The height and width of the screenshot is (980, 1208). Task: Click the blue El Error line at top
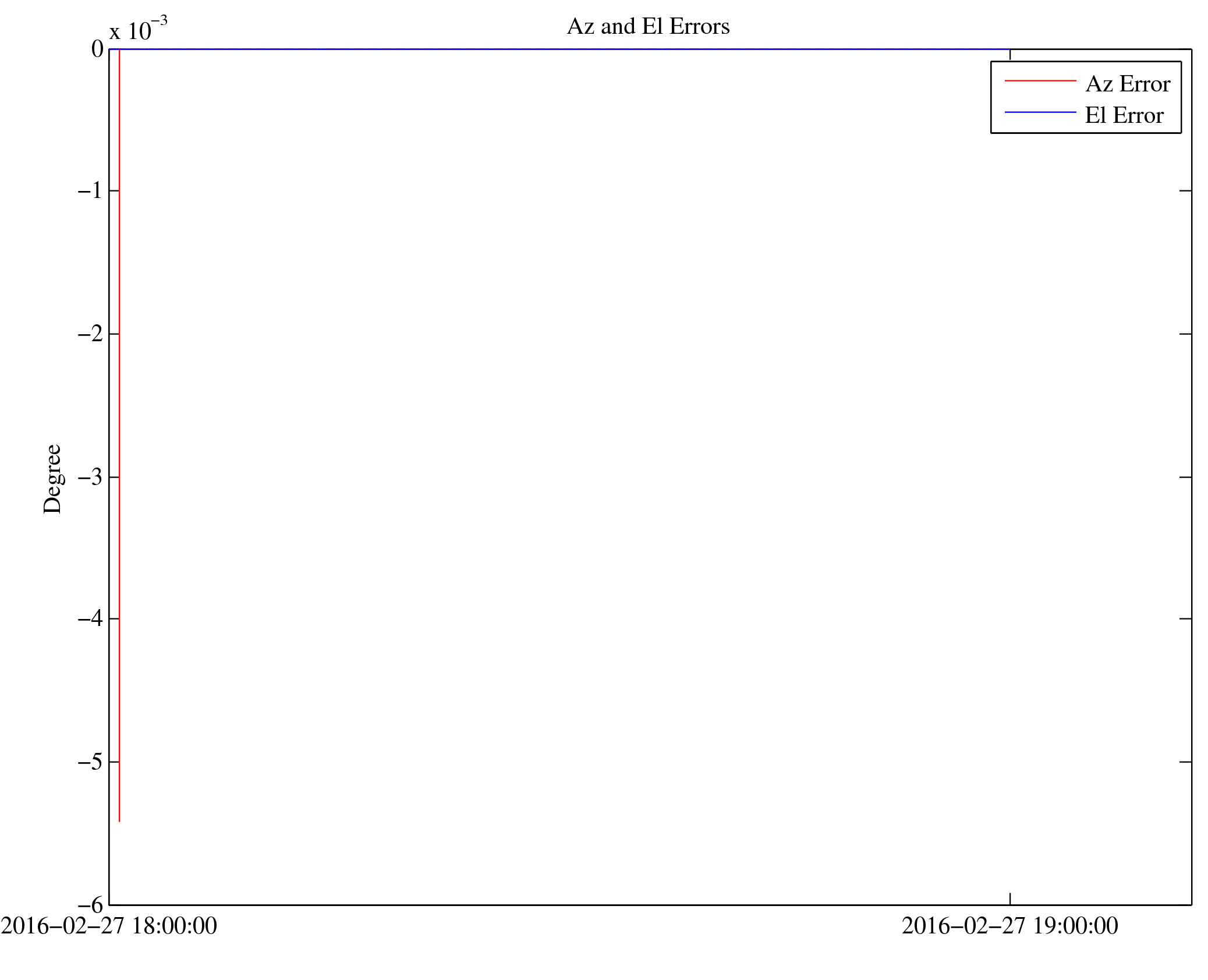pos(559,49)
